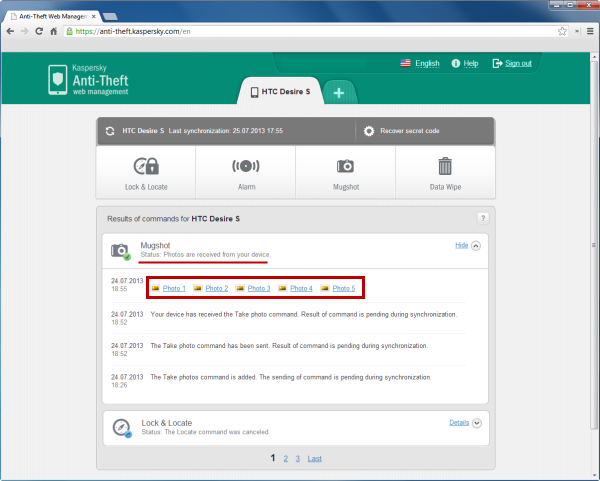Open the Chrome menu hamburger icon
This screenshot has height=481, width=600.
click(590, 31)
